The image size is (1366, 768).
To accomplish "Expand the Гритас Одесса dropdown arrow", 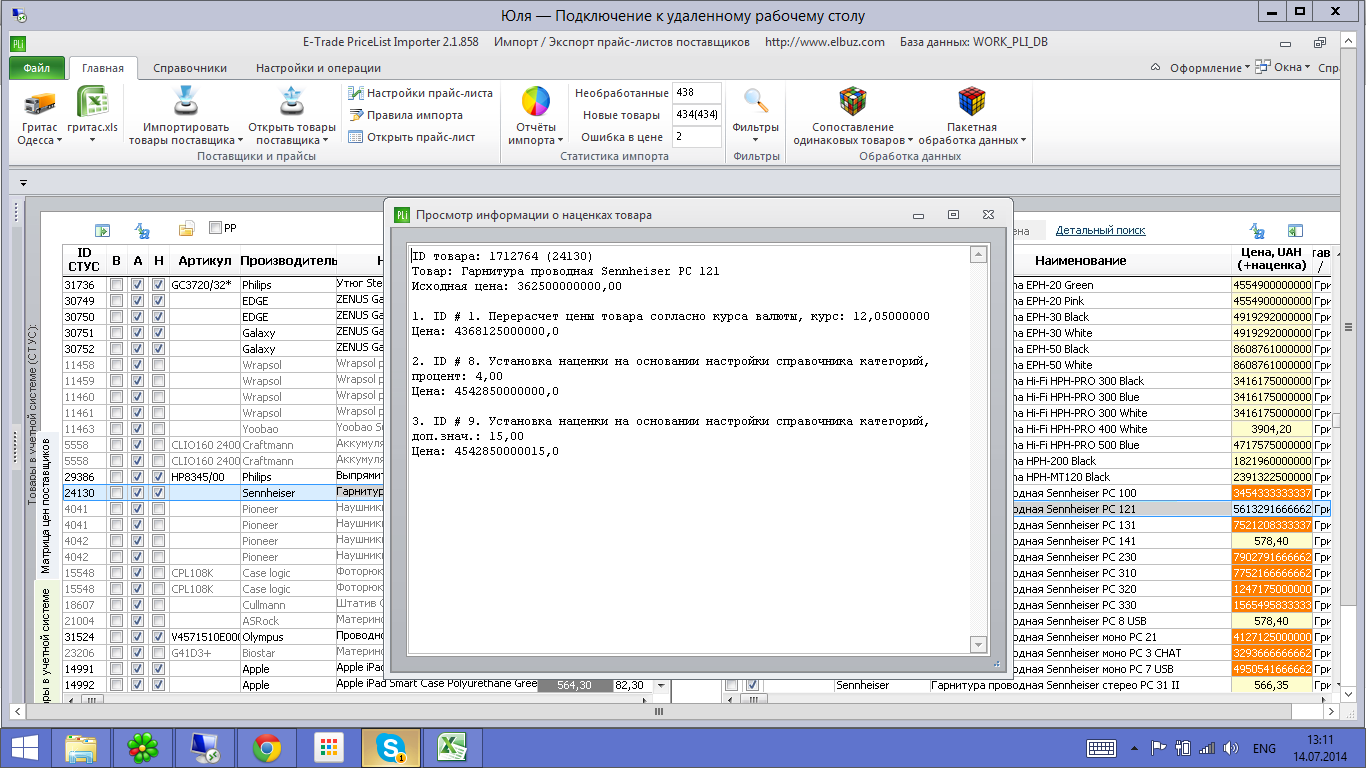I will pos(59,141).
